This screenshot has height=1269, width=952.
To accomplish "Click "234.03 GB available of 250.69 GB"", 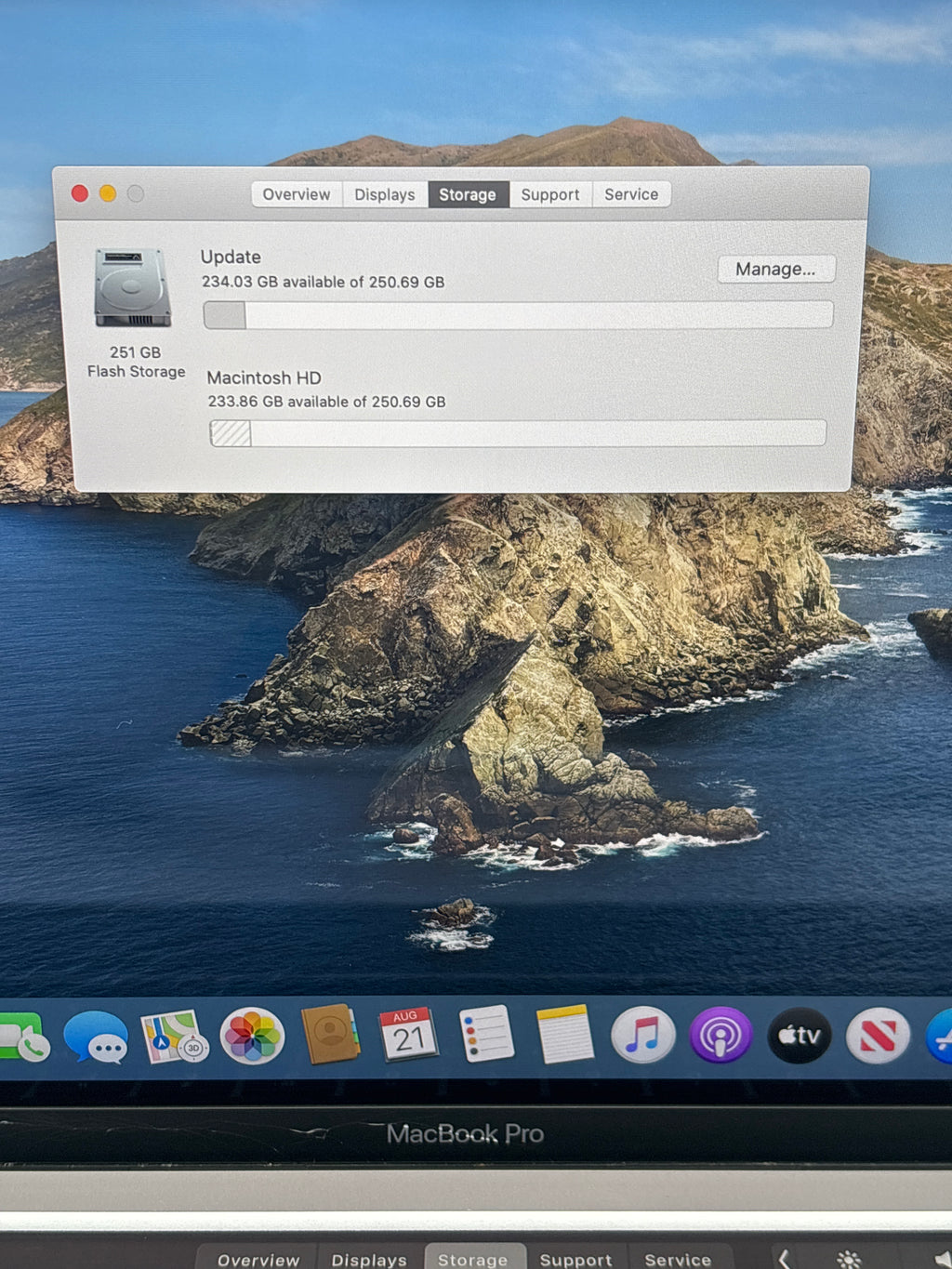I will [323, 282].
